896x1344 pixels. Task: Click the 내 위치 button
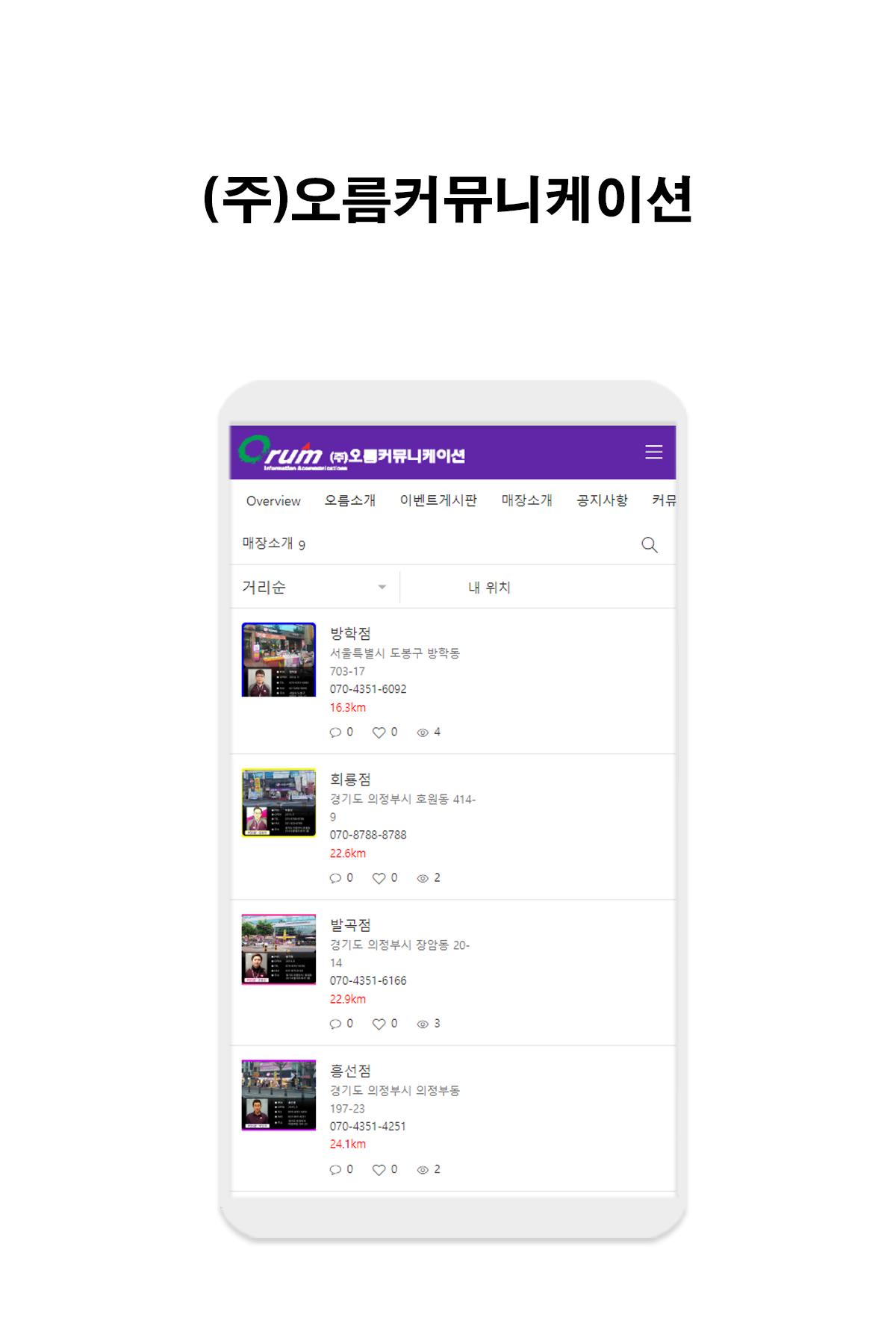point(489,588)
